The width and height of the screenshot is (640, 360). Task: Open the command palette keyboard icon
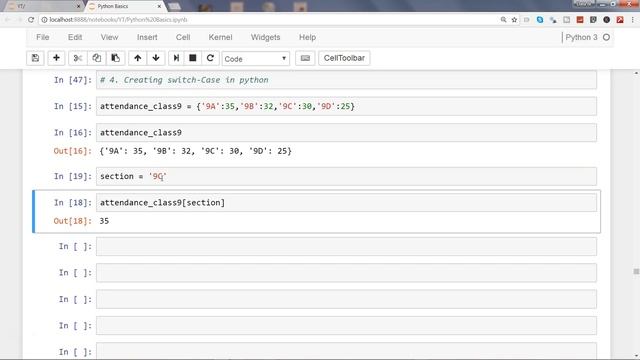tap(305, 58)
